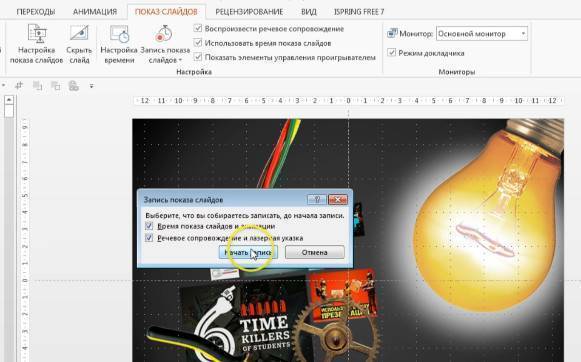The height and width of the screenshot is (362, 581).
Task: Open quick access toolbar customize arrow
Action: 92,86
